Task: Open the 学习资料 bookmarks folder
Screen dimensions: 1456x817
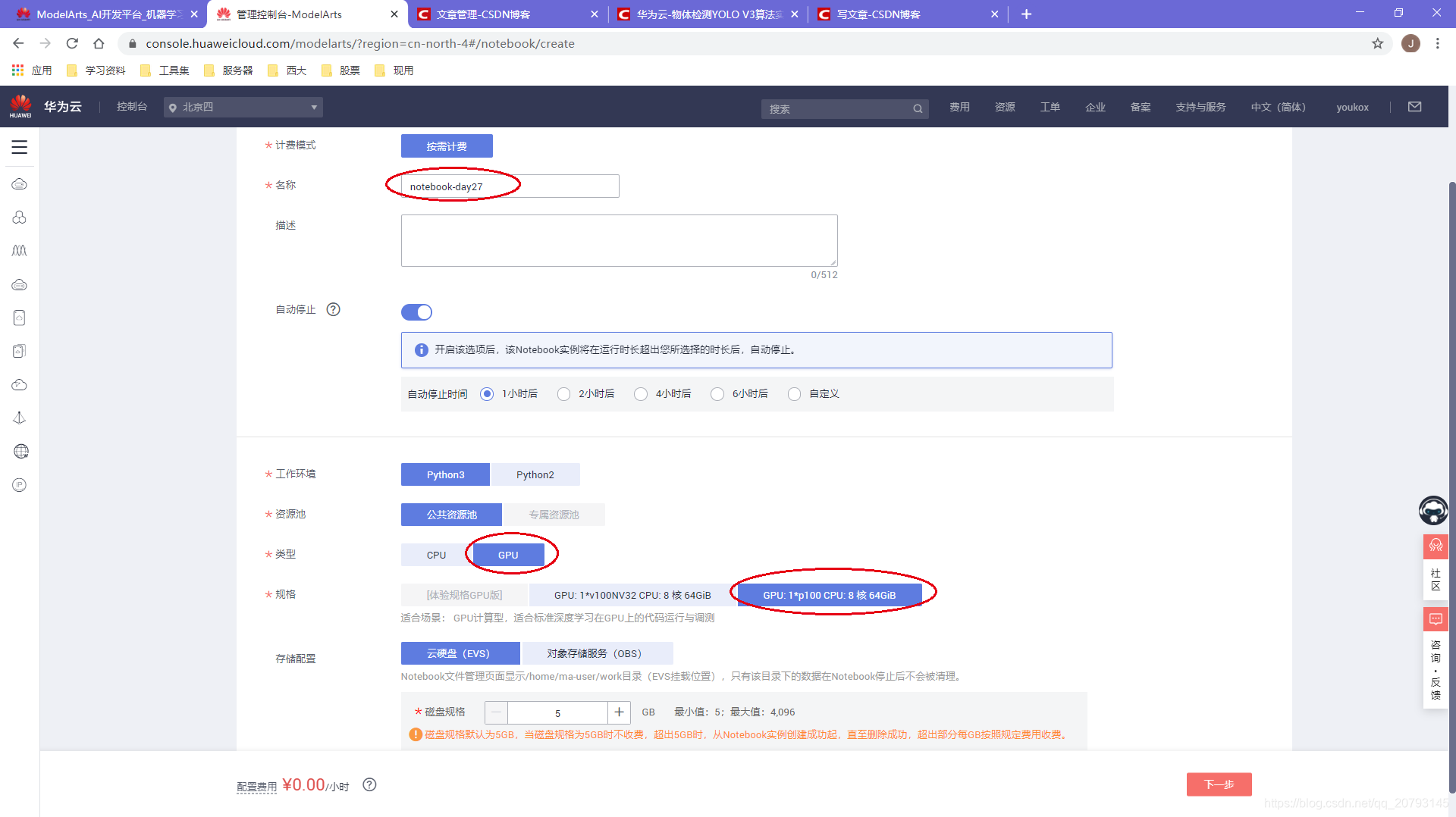Action: click(96, 70)
